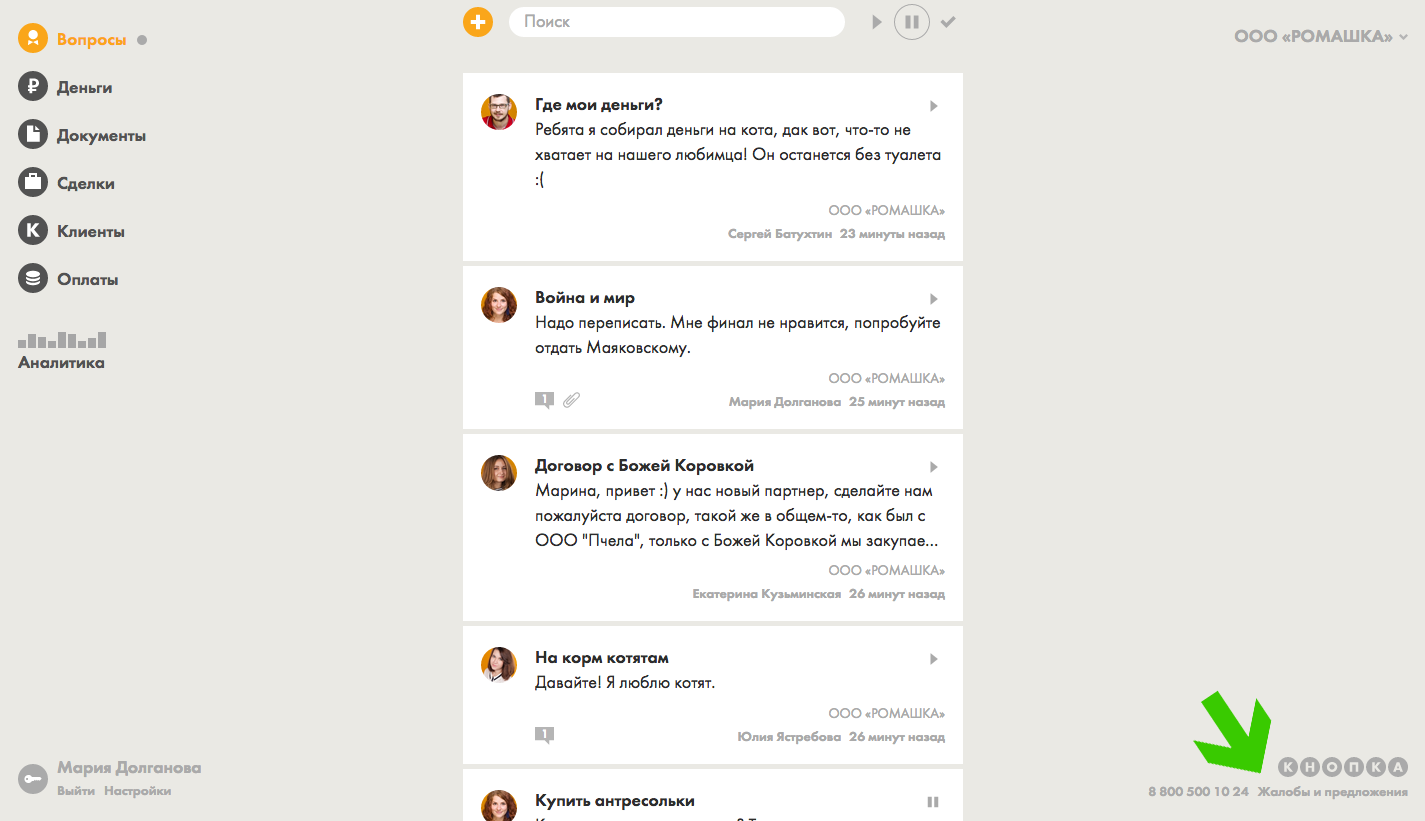Click the Выйти logout link
This screenshot has height=821, width=1425.
click(76, 791)
